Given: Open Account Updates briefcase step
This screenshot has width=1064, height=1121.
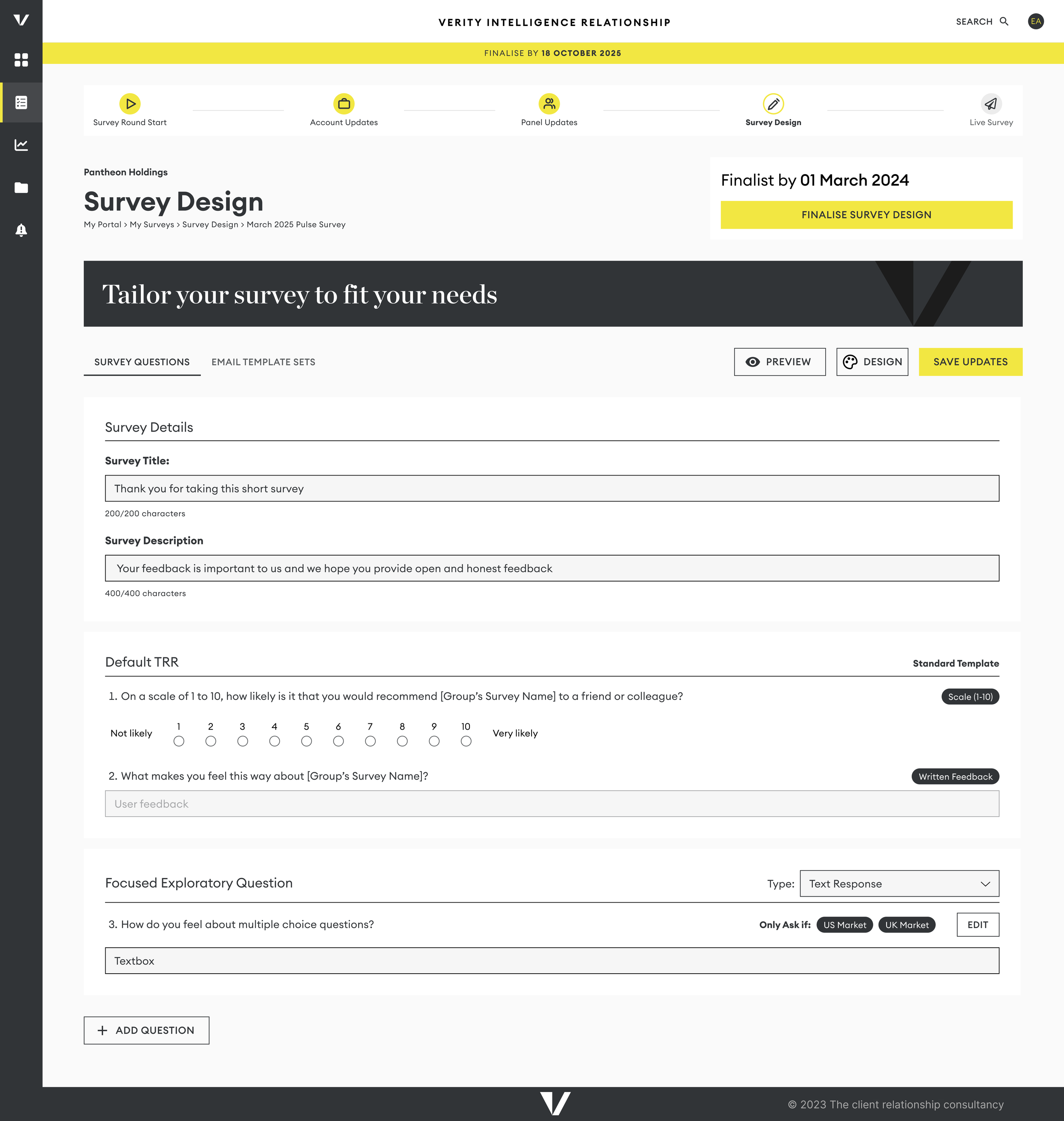Looking at the screenshot, I should pyautogui.click(x=344, y=104).
